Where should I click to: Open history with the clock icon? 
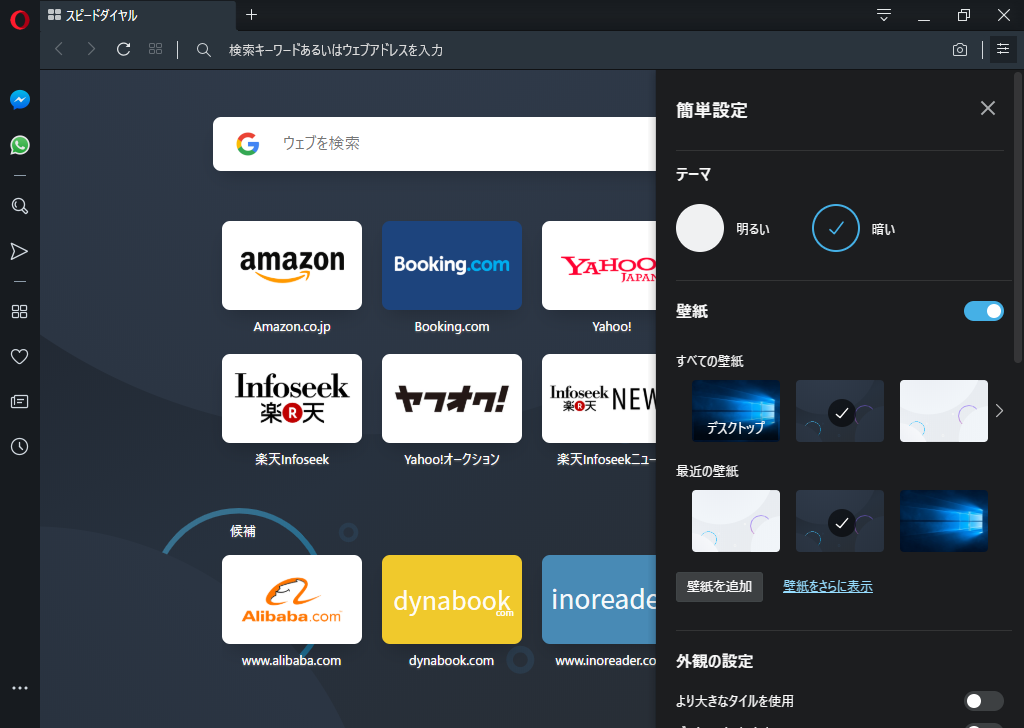pyautogui.click(x=19, y=447)
